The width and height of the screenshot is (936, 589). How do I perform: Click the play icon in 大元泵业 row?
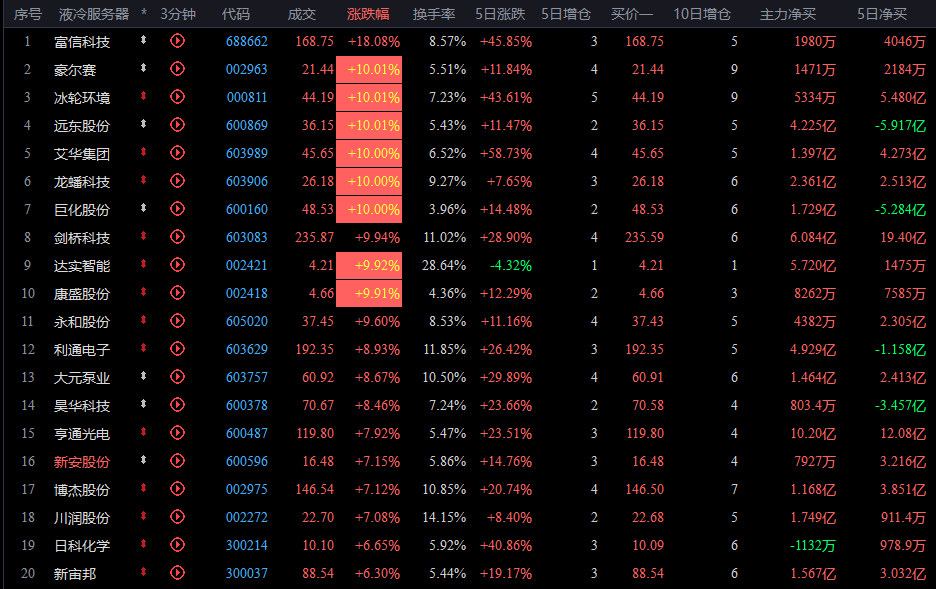(177, 377)
